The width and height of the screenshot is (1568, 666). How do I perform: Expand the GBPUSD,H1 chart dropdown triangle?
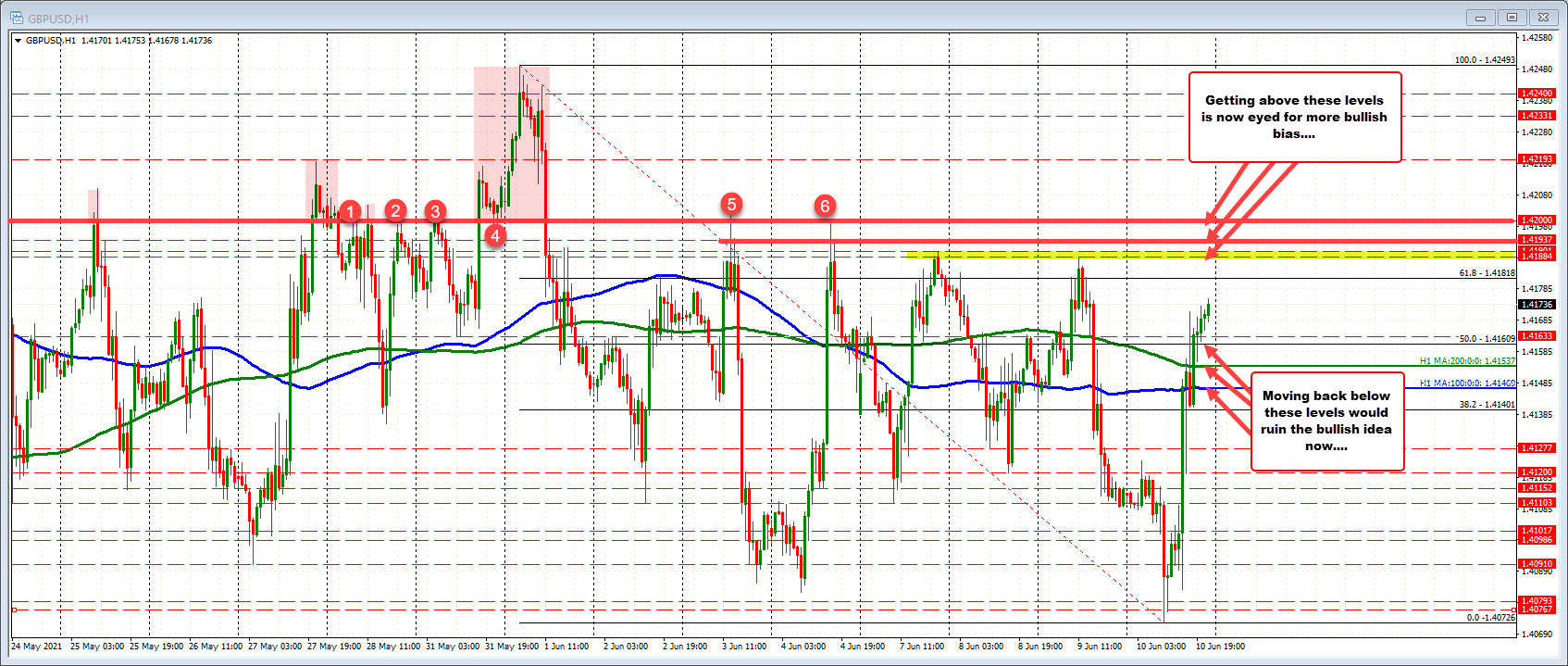click(19, 41)
